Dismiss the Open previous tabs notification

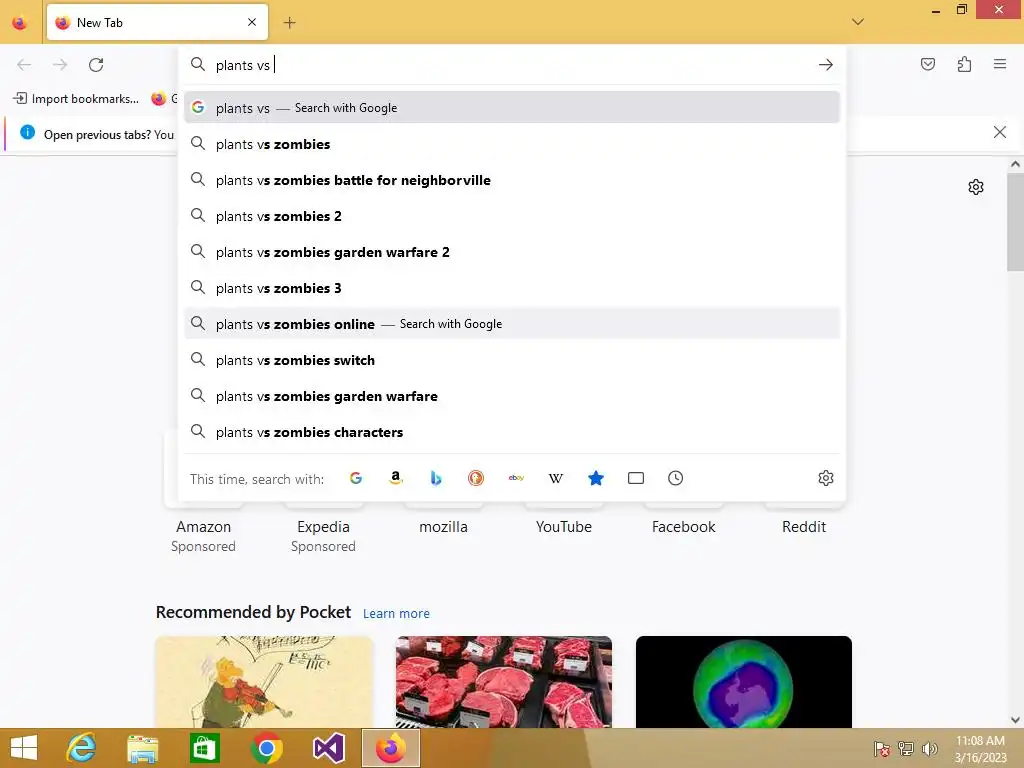[999, 133]
